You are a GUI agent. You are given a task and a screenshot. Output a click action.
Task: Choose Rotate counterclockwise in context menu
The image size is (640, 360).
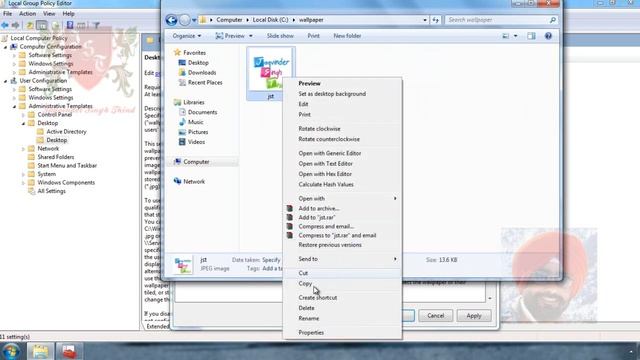(329, 139)
